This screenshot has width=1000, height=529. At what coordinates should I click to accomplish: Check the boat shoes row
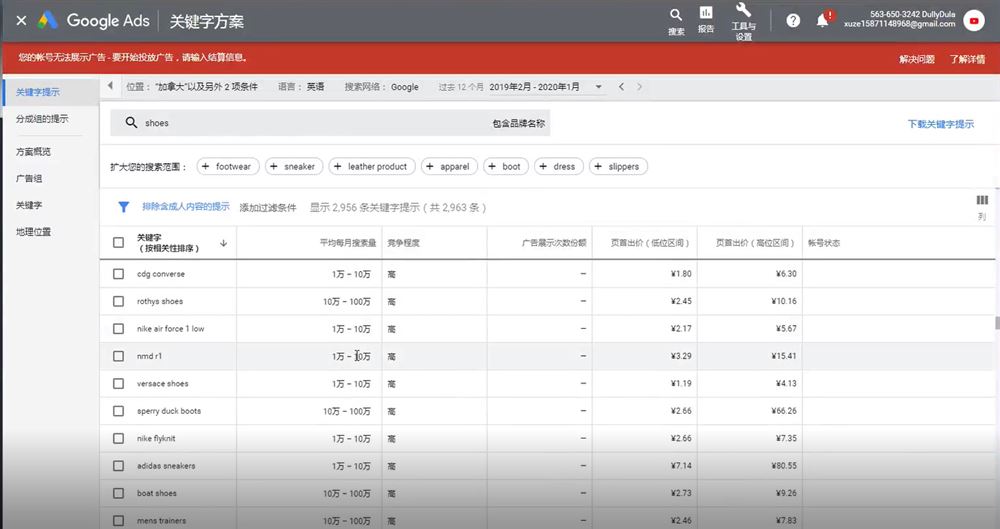click(119, 493)
